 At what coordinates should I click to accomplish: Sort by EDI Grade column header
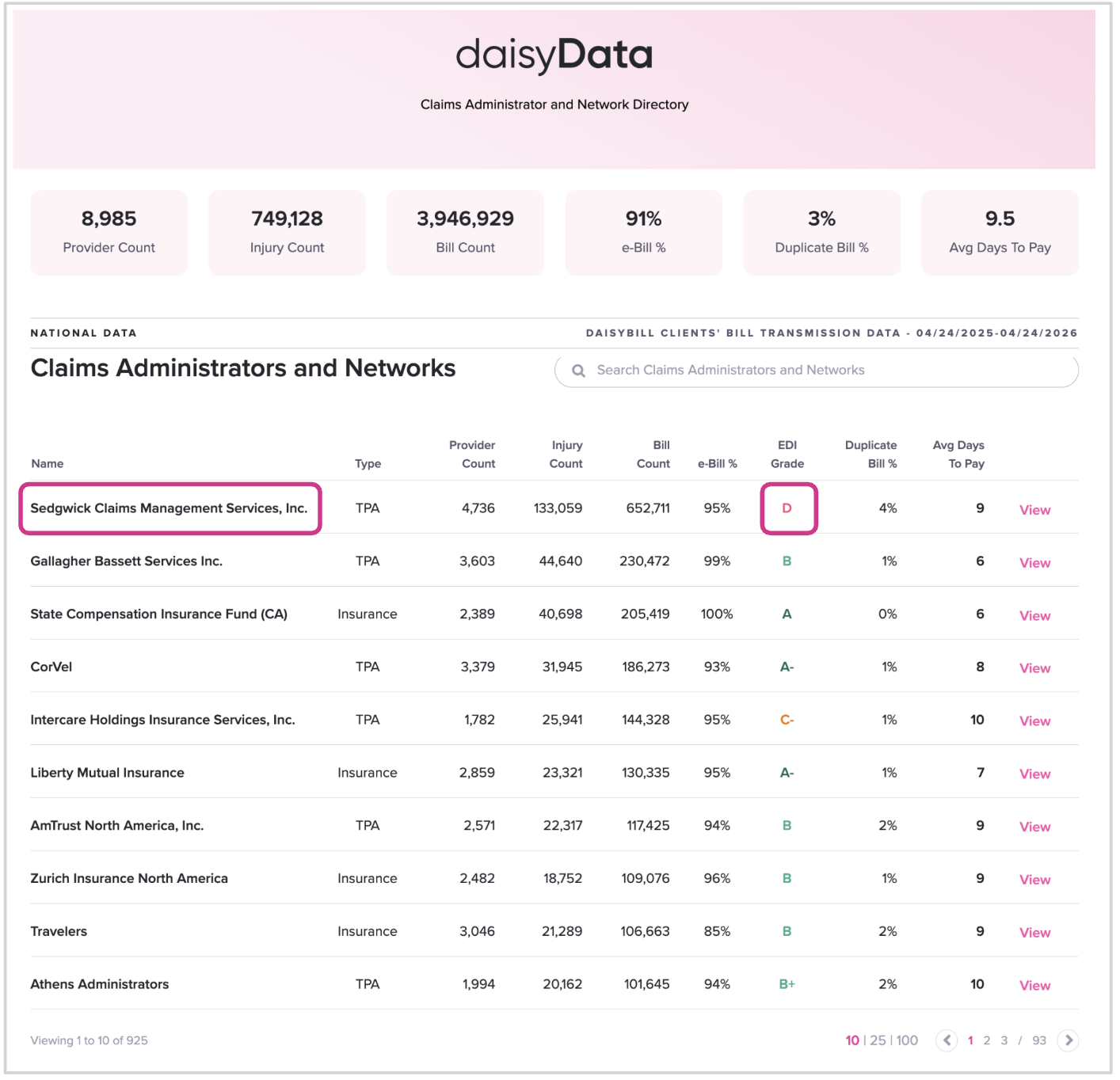[787, 454]
